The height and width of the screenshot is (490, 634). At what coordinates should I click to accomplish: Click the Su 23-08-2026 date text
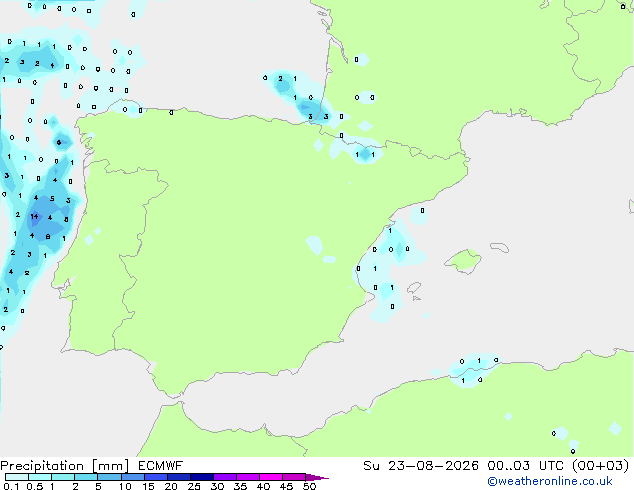tap(421, 466)
